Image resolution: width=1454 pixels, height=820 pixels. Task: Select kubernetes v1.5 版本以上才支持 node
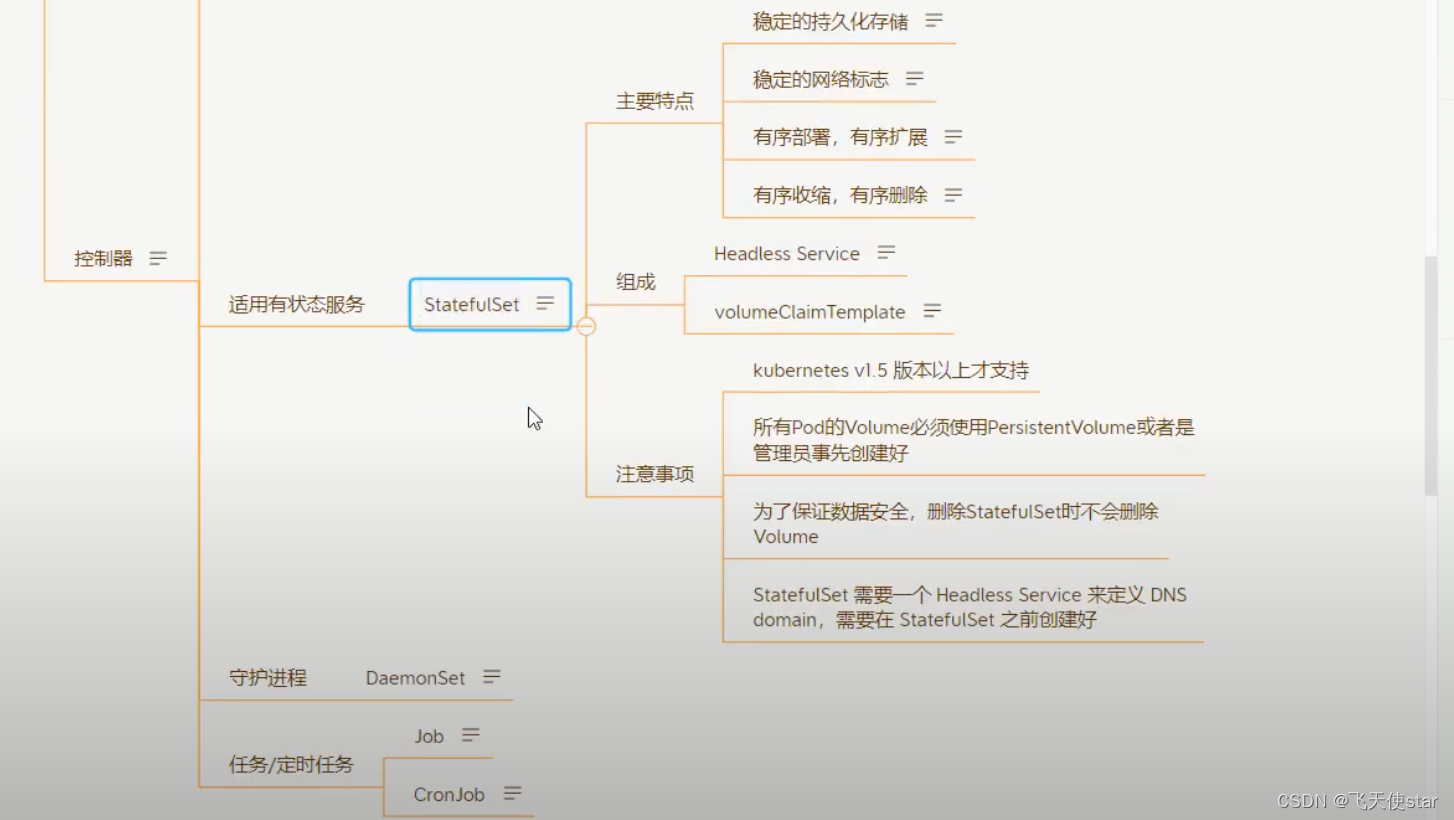[891, 370]
